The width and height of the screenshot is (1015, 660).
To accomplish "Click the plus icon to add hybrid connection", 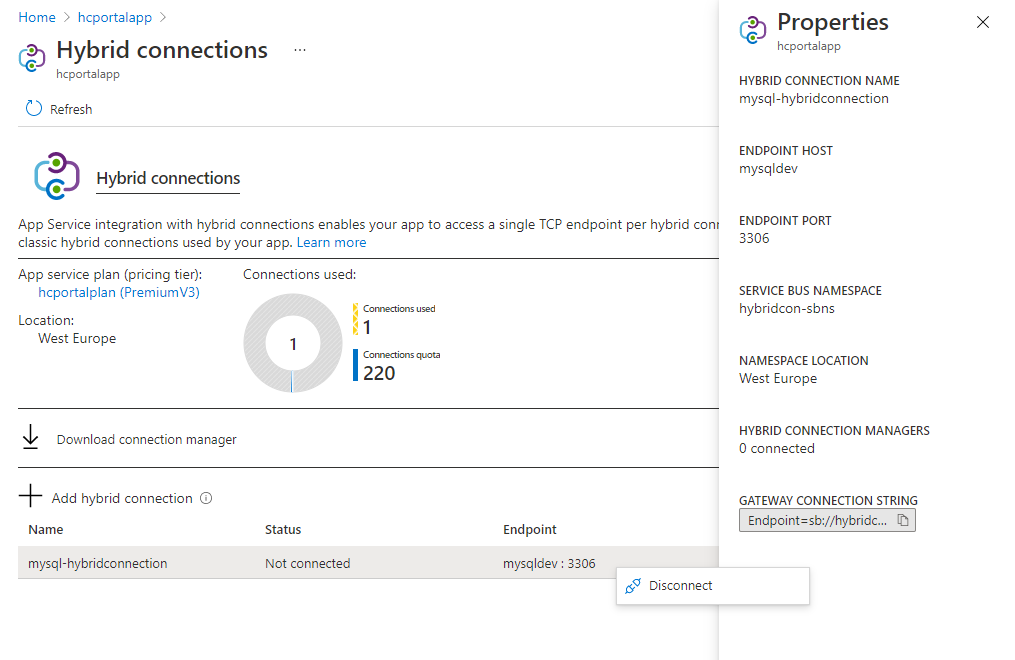I will [x=31, y=497].
